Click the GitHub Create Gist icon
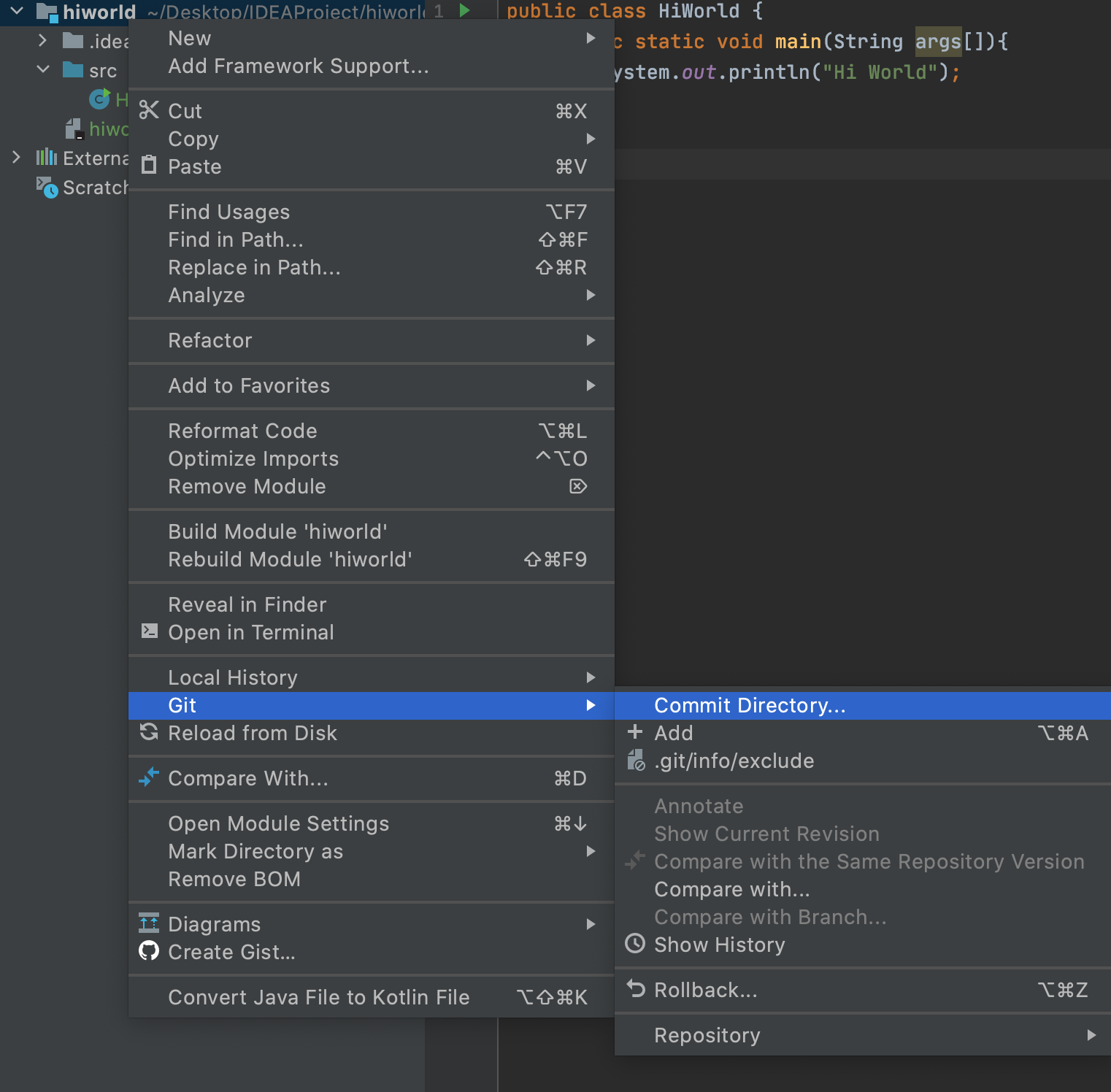The image size is (1111, 1092). pyautogui.click(x=149, y=950)
